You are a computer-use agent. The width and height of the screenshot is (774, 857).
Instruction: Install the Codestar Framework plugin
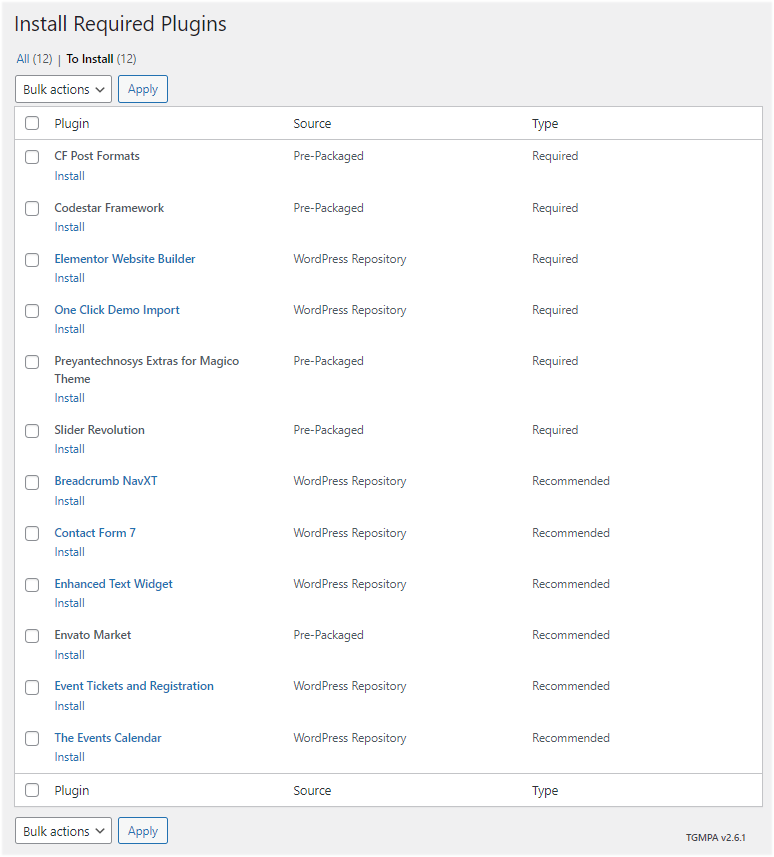(69, 227)
